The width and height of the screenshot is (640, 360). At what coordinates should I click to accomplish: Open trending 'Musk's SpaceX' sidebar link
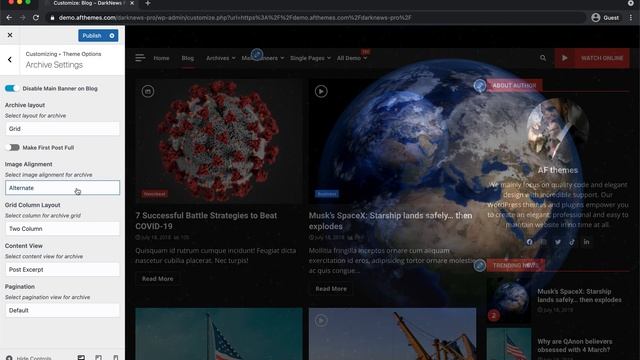tap(579, 296)
